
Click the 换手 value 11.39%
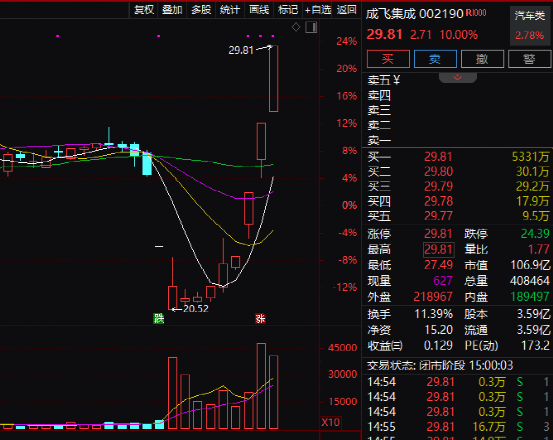(433, 314)
